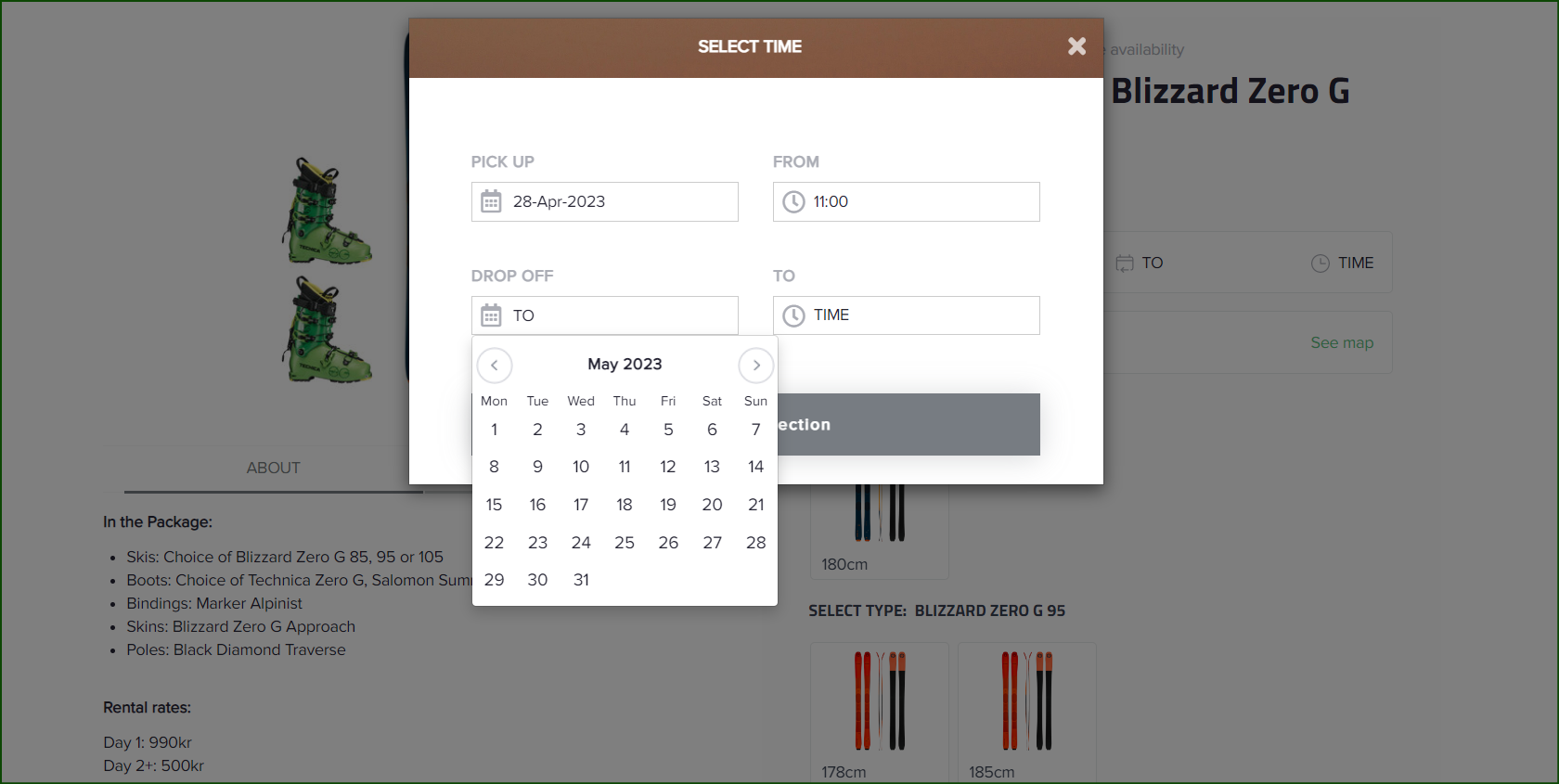Select May 18 in the calendar
This screenshot has width=1559, height=784.
click(x=625, y=505)
